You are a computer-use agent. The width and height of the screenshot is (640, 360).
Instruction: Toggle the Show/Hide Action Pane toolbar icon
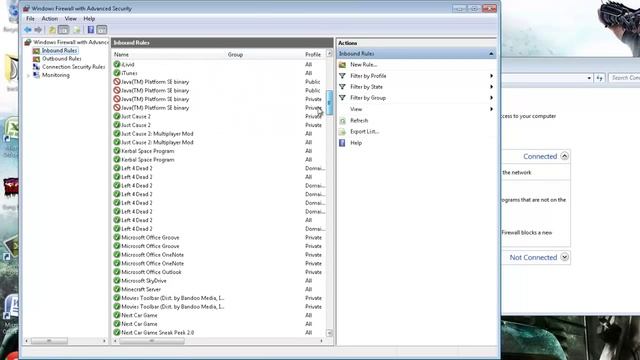tap(102, 30)
